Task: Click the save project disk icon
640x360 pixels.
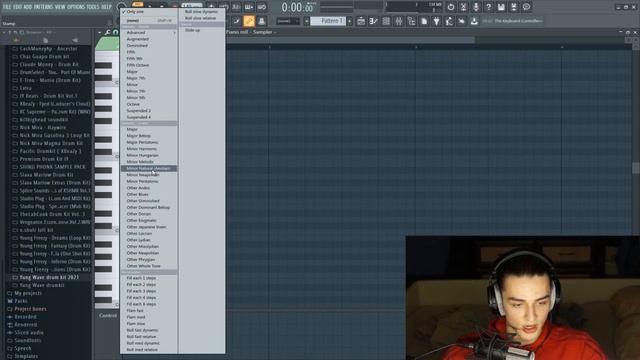Action: click(x=501, y=7)
